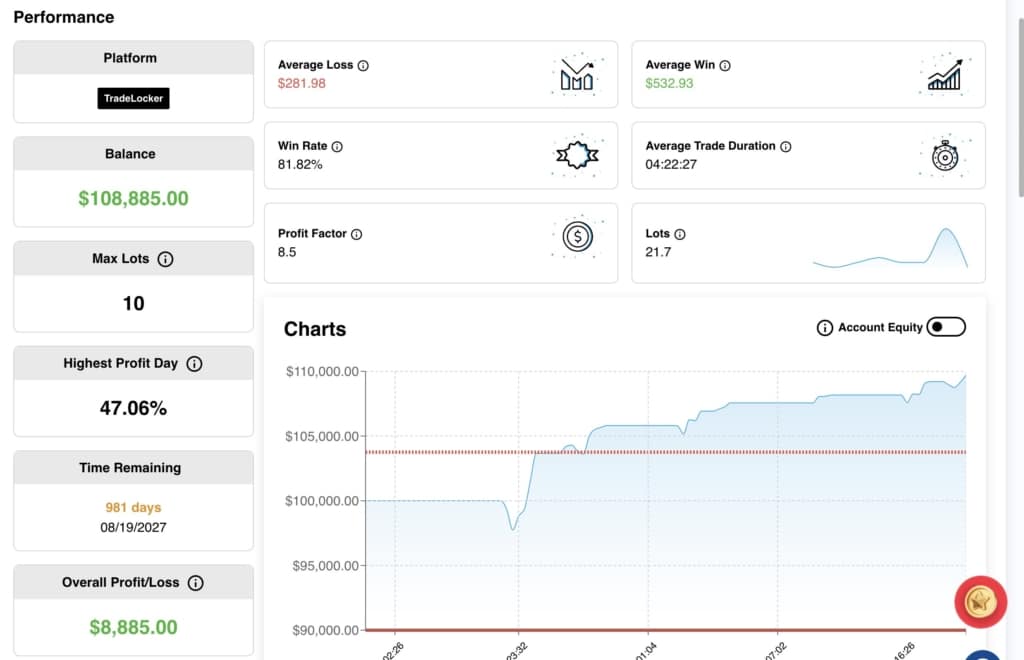Click the Lots sparkline mini chart
The image size is (1024, 660).
[x=890, y=247]
